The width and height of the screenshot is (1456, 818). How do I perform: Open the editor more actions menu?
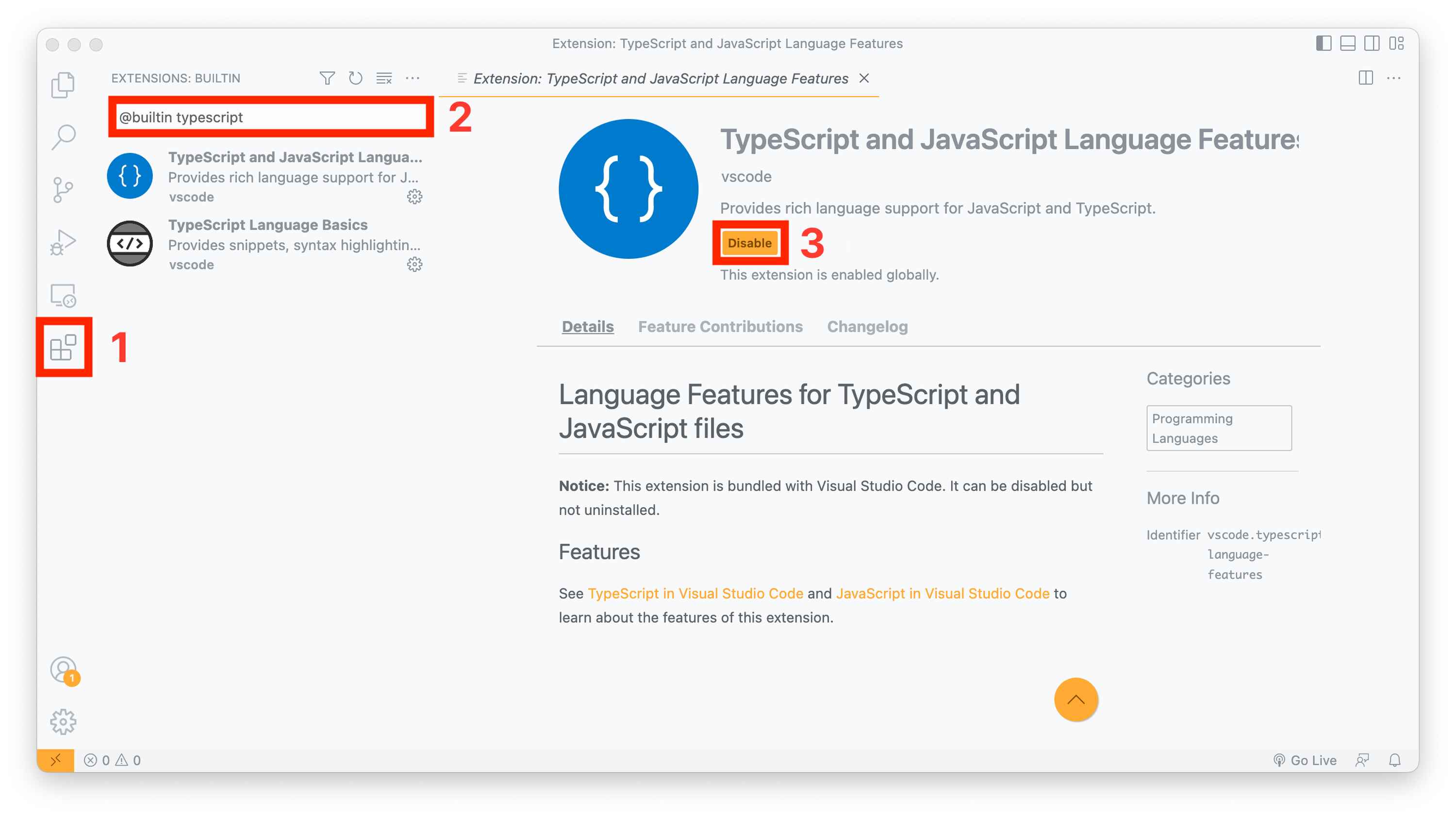(x=1393, y=79)
